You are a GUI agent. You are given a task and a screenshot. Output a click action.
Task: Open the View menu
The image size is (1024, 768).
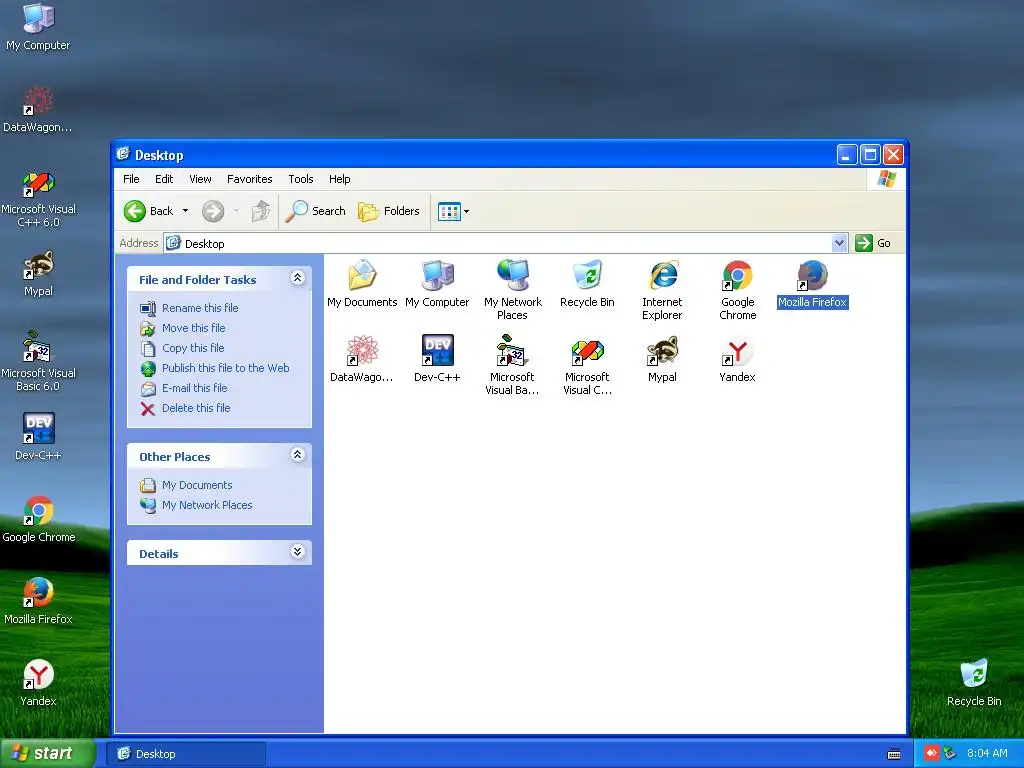coord(200,179)
